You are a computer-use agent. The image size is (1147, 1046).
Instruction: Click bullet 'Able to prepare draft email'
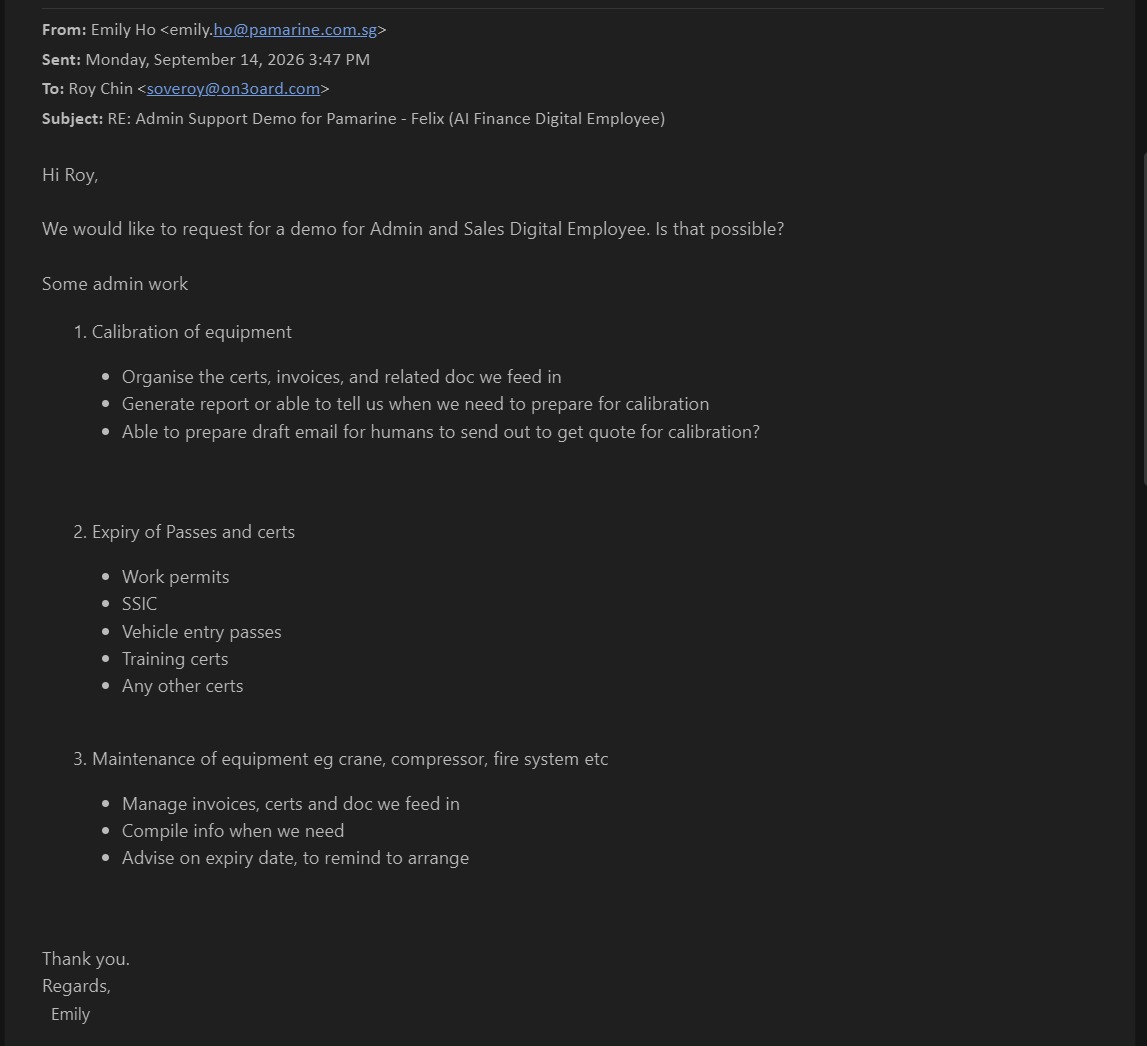[440, 432]
